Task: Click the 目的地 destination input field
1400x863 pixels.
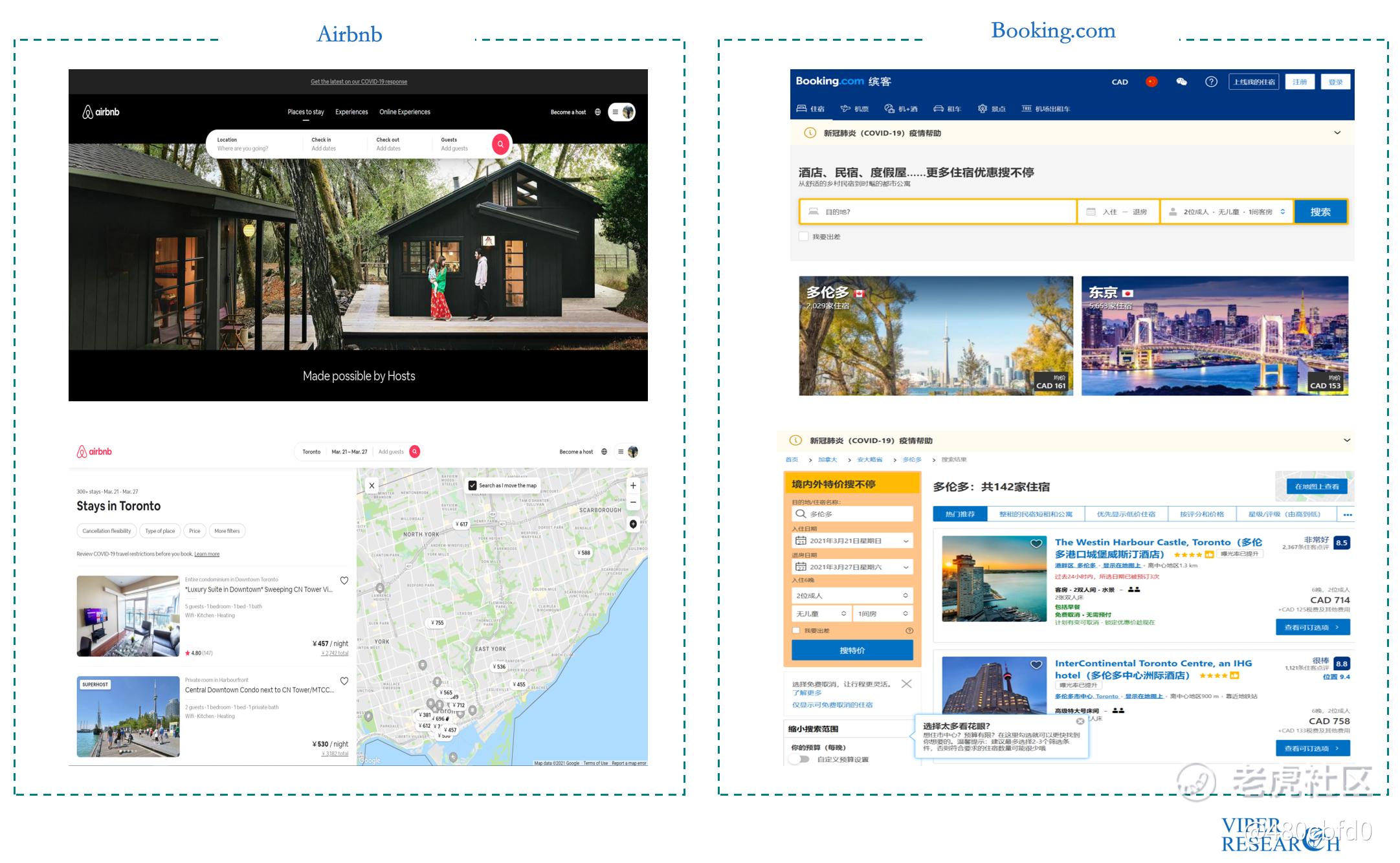Action: click(x=939, y=212)
